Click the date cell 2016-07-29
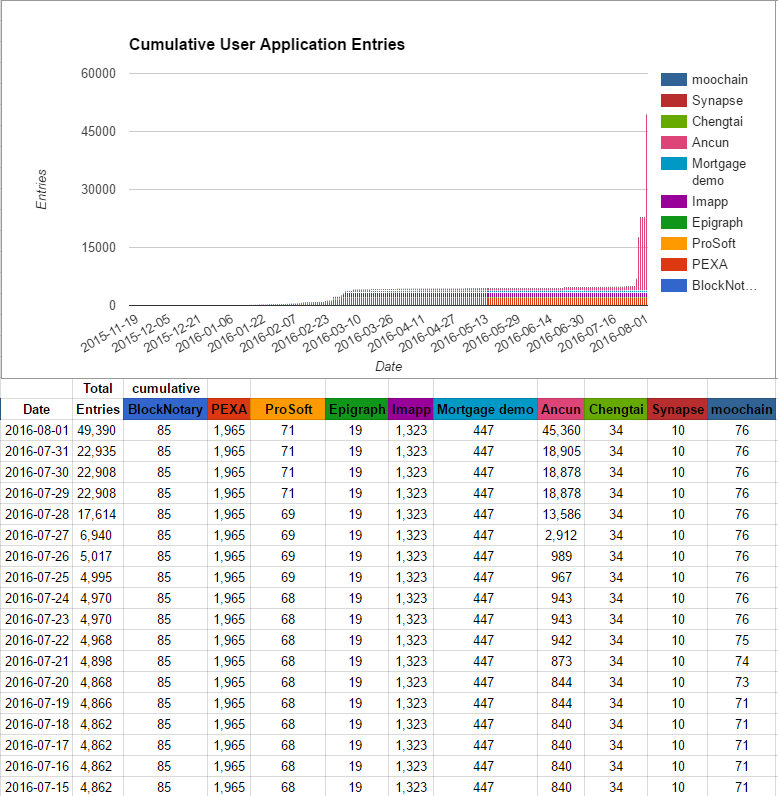This screenshot has width=778, height=796. pyautogui.click(x=37, y=493)
